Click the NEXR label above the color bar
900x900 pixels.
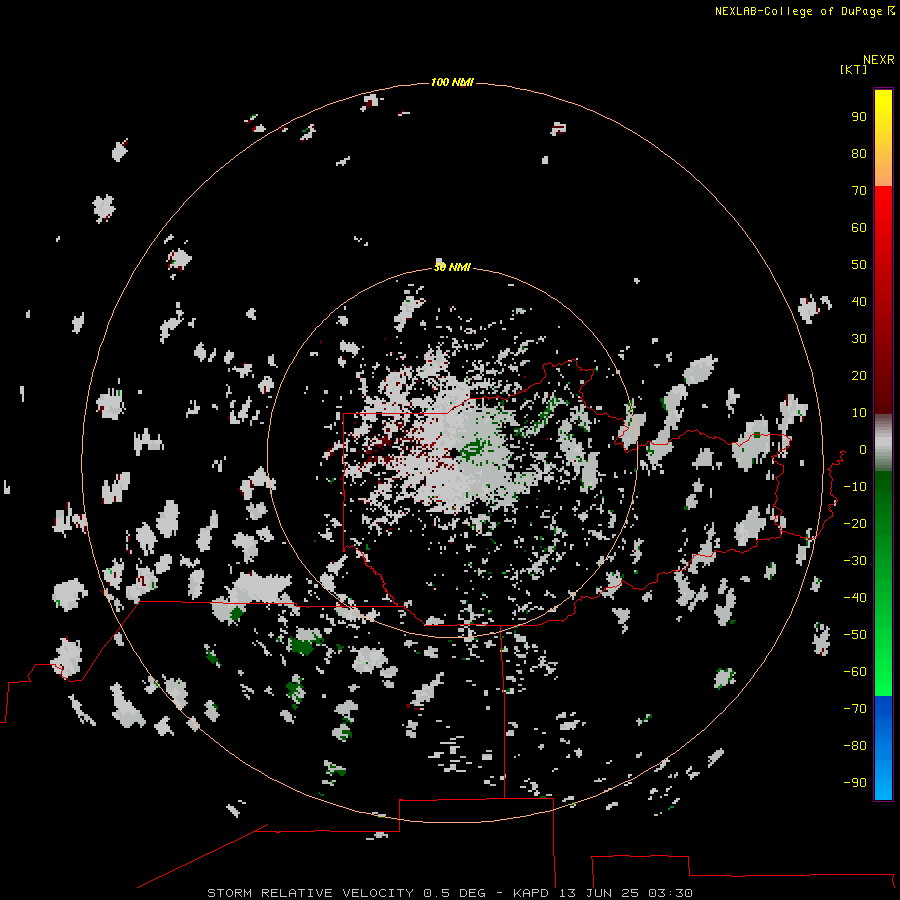coord(879,60)
